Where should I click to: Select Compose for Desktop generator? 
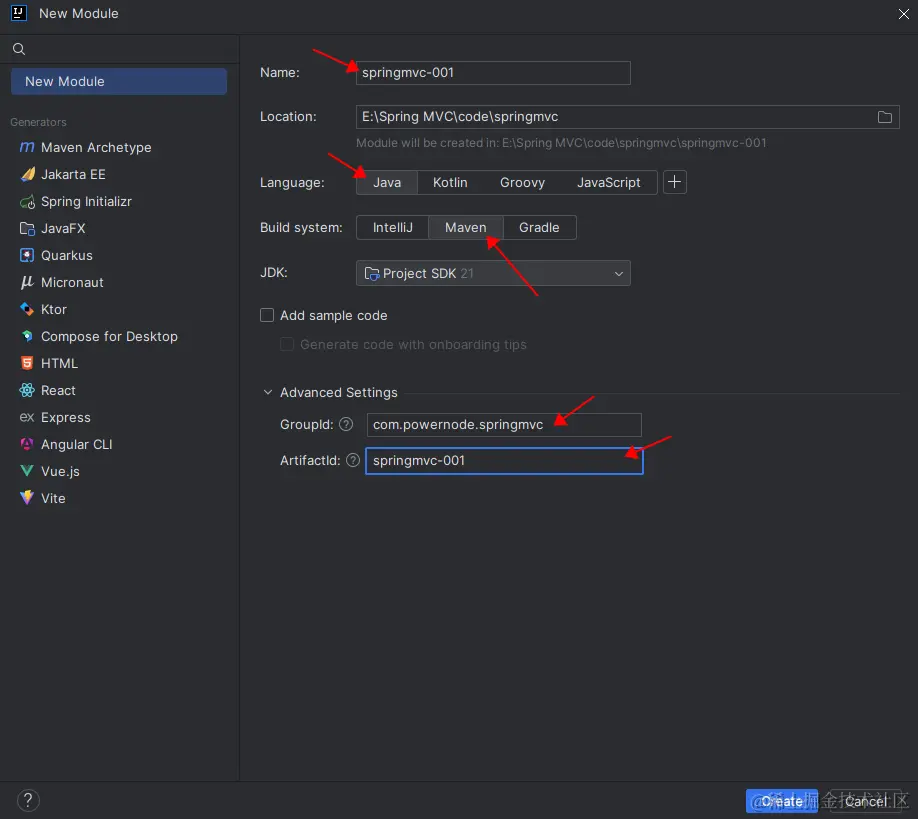98,337
